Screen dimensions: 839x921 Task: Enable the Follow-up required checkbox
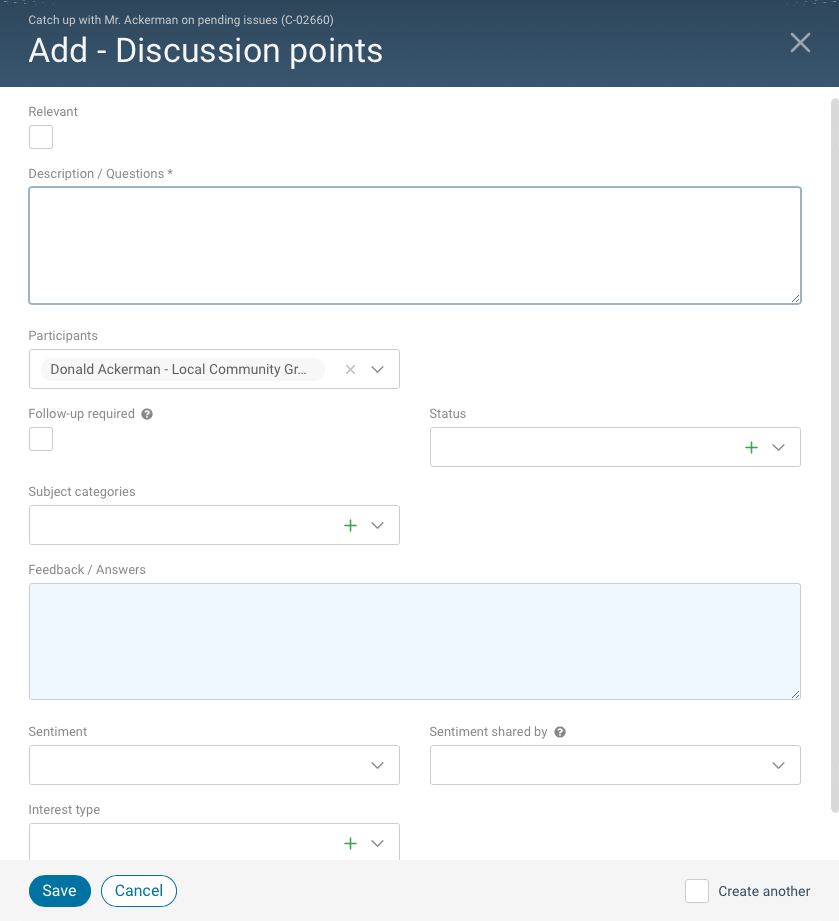click(41, 439)
